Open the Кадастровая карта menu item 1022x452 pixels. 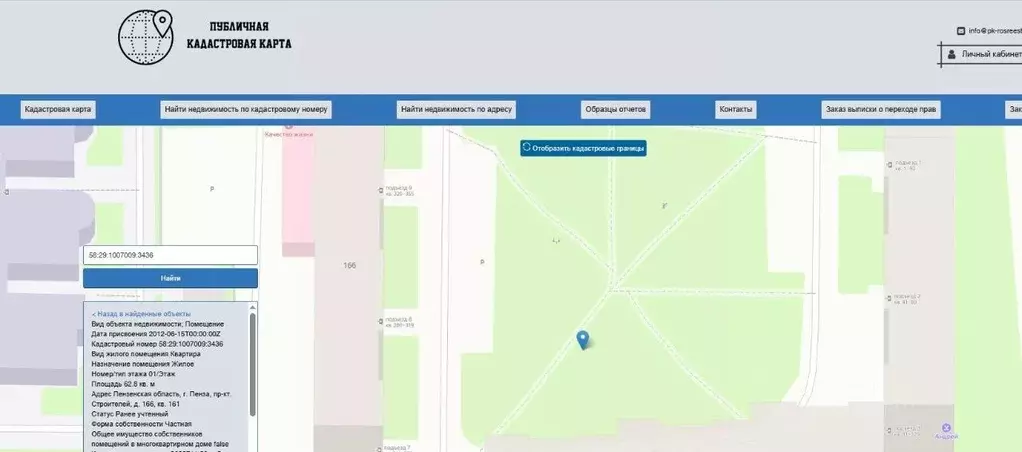pyautogui.click(x=59, y=109)
